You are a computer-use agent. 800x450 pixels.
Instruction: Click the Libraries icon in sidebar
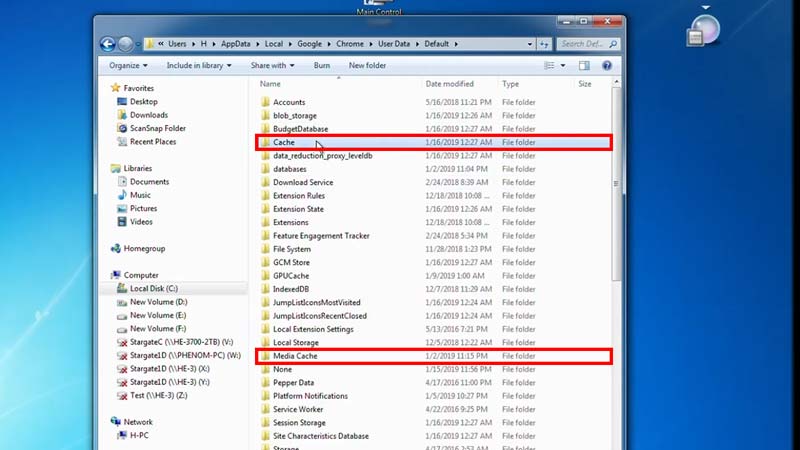(116, 168)
